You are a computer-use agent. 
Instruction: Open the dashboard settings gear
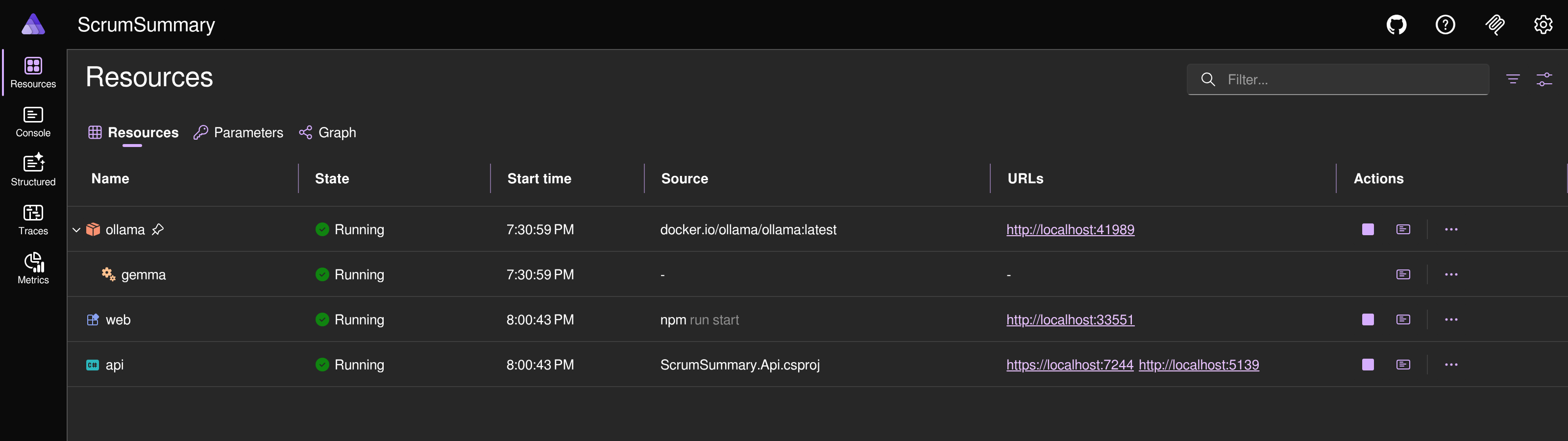pos(1543,24)
